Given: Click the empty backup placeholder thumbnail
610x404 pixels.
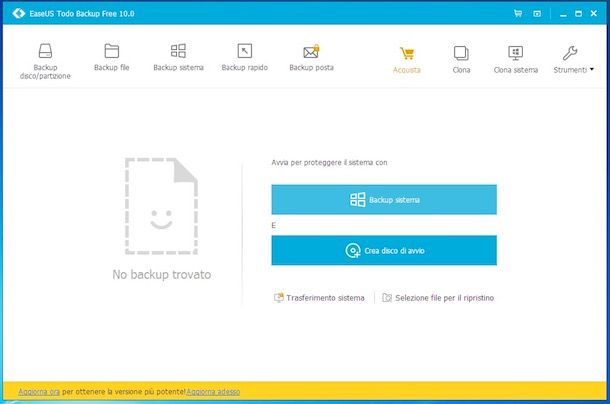Looking at the screenshot, I should (161, 206).
